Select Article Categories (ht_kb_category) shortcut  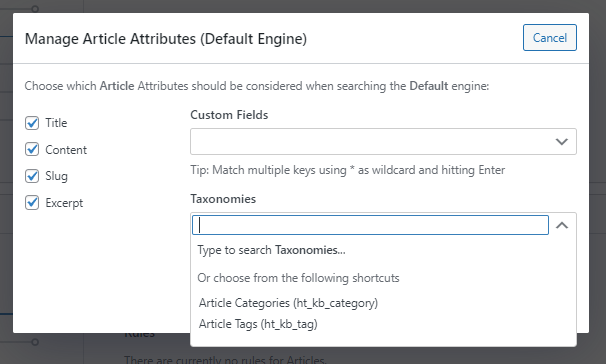[288, 303]
